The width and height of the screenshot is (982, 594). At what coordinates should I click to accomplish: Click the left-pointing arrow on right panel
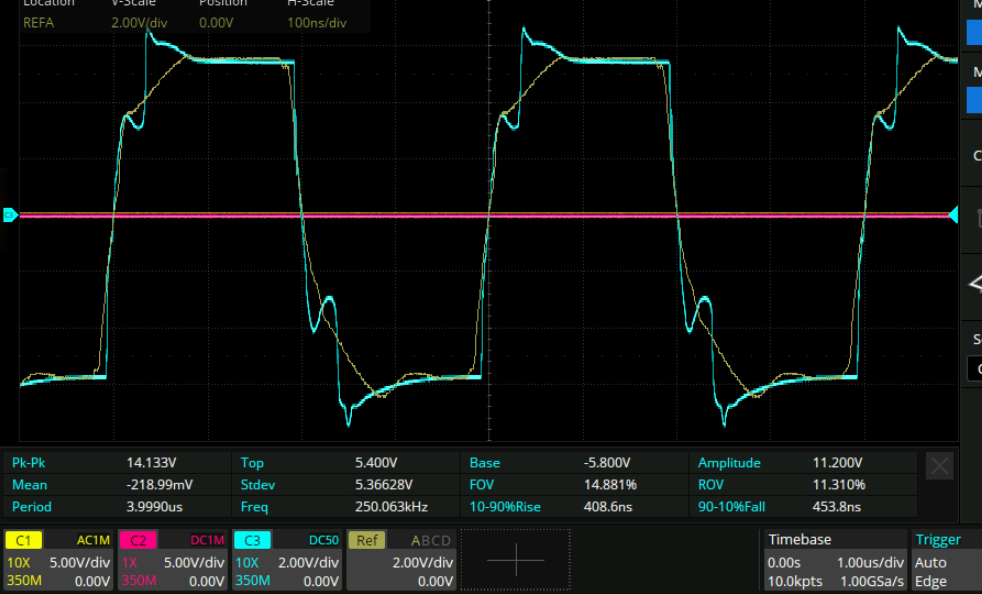pos(975,285)
